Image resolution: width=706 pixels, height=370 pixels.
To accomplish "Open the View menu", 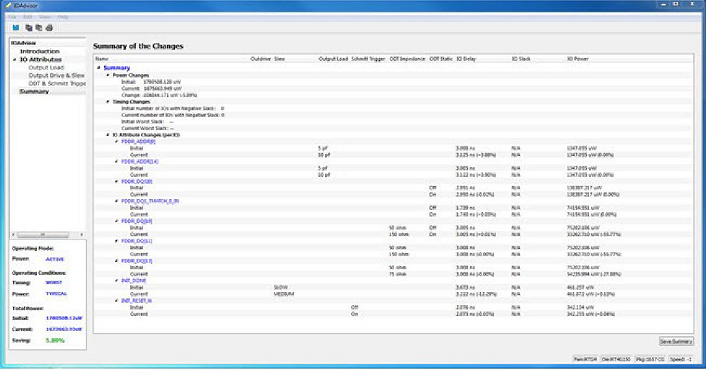I will (x=45, y=17).
